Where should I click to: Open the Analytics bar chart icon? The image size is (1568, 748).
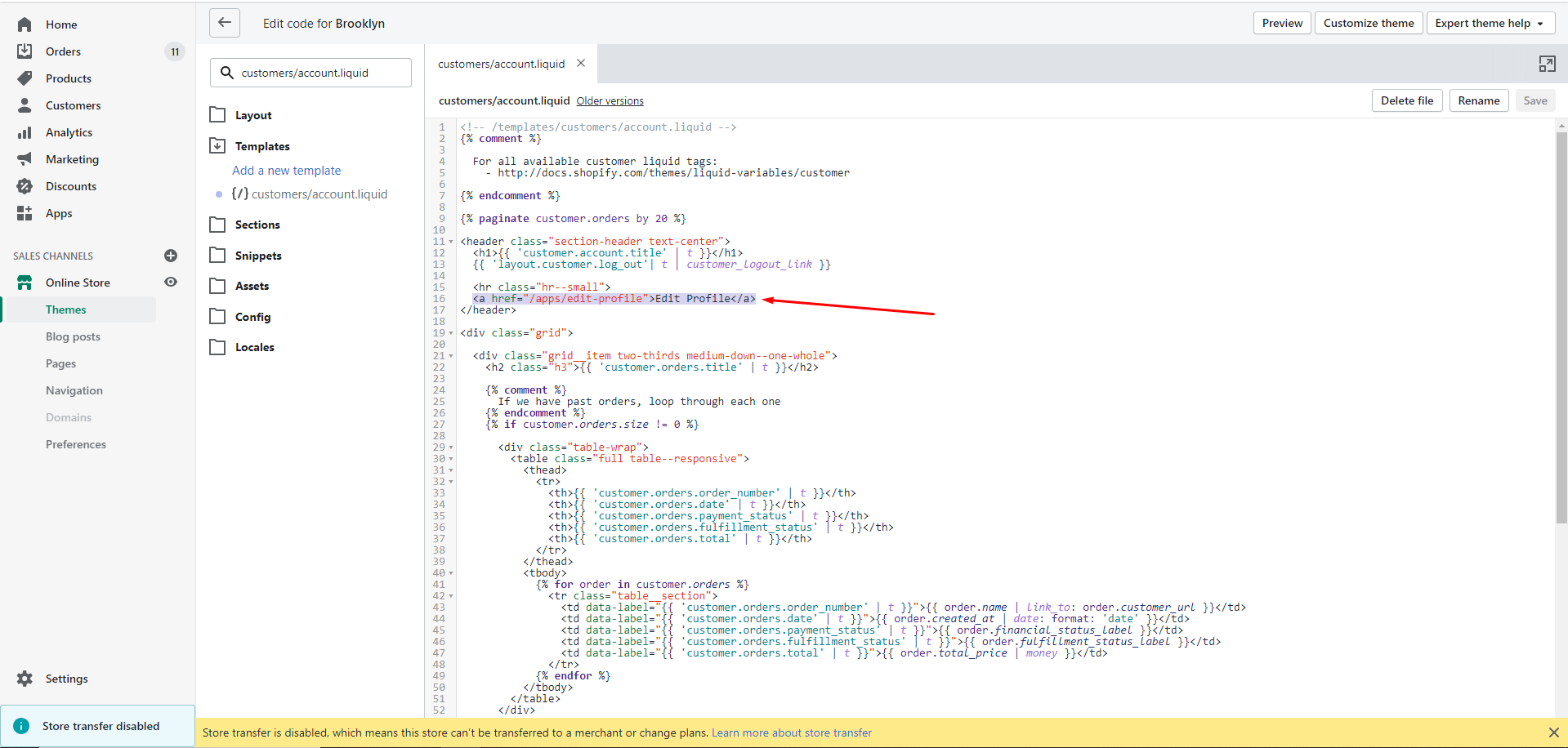coord(25,132)
